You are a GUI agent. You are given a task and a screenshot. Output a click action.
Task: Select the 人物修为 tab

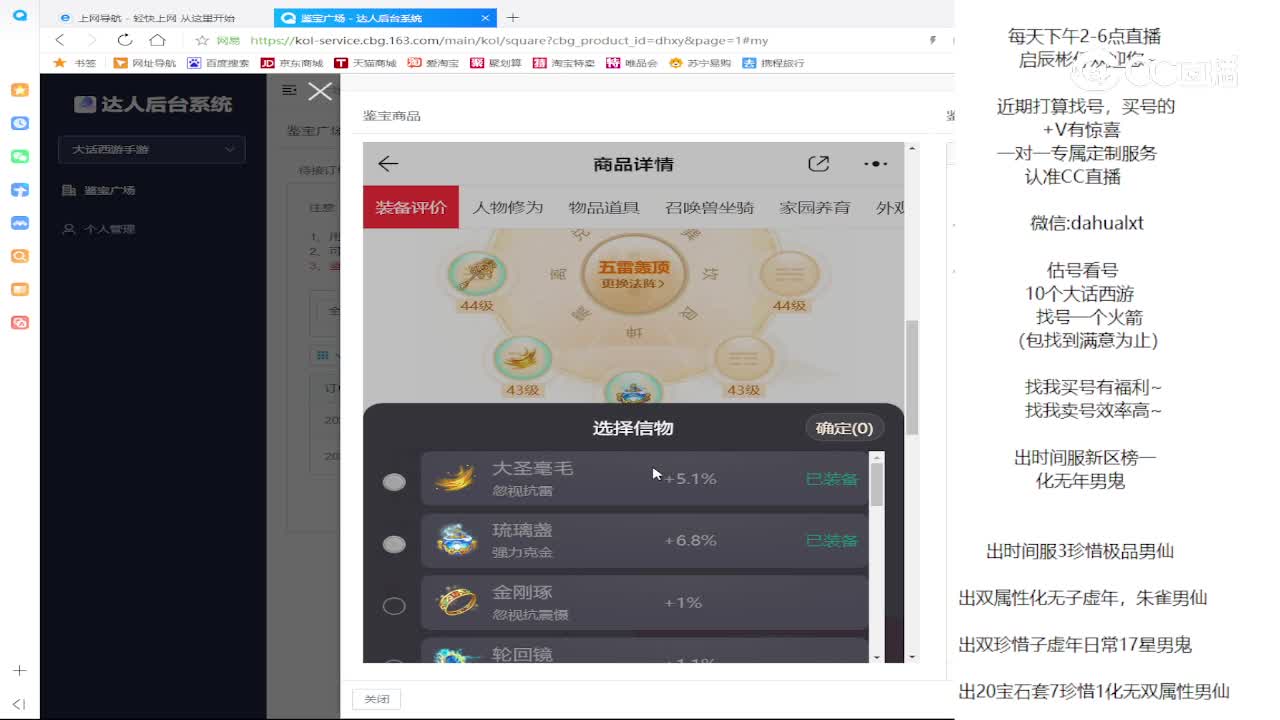click(508, 207)
